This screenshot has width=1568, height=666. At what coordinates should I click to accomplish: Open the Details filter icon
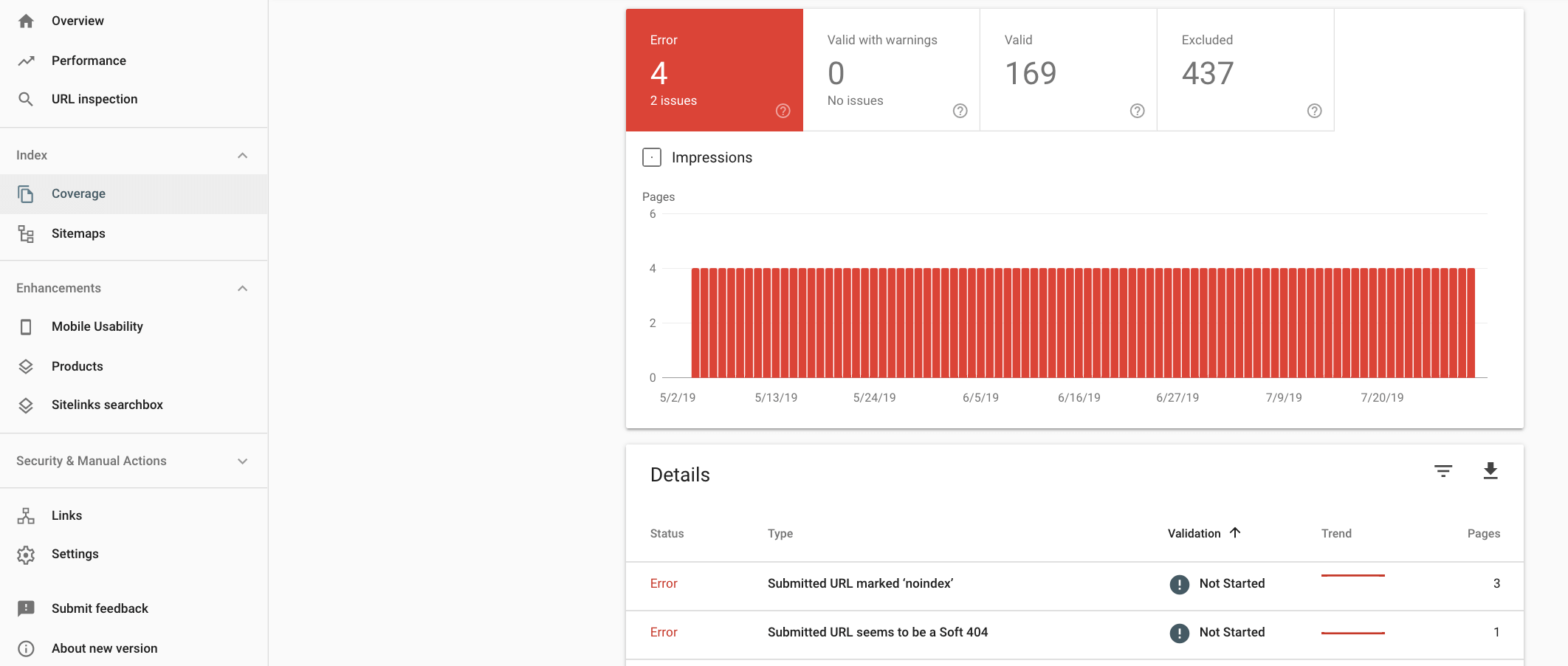click(1443, 471)
